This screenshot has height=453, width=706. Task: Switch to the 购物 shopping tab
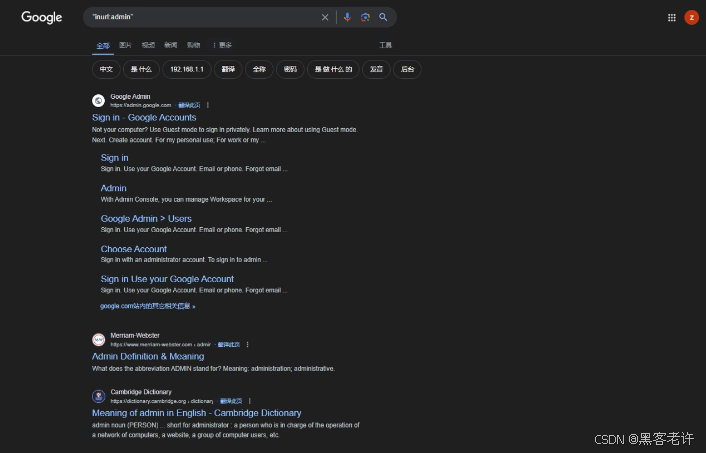point(194,45)
